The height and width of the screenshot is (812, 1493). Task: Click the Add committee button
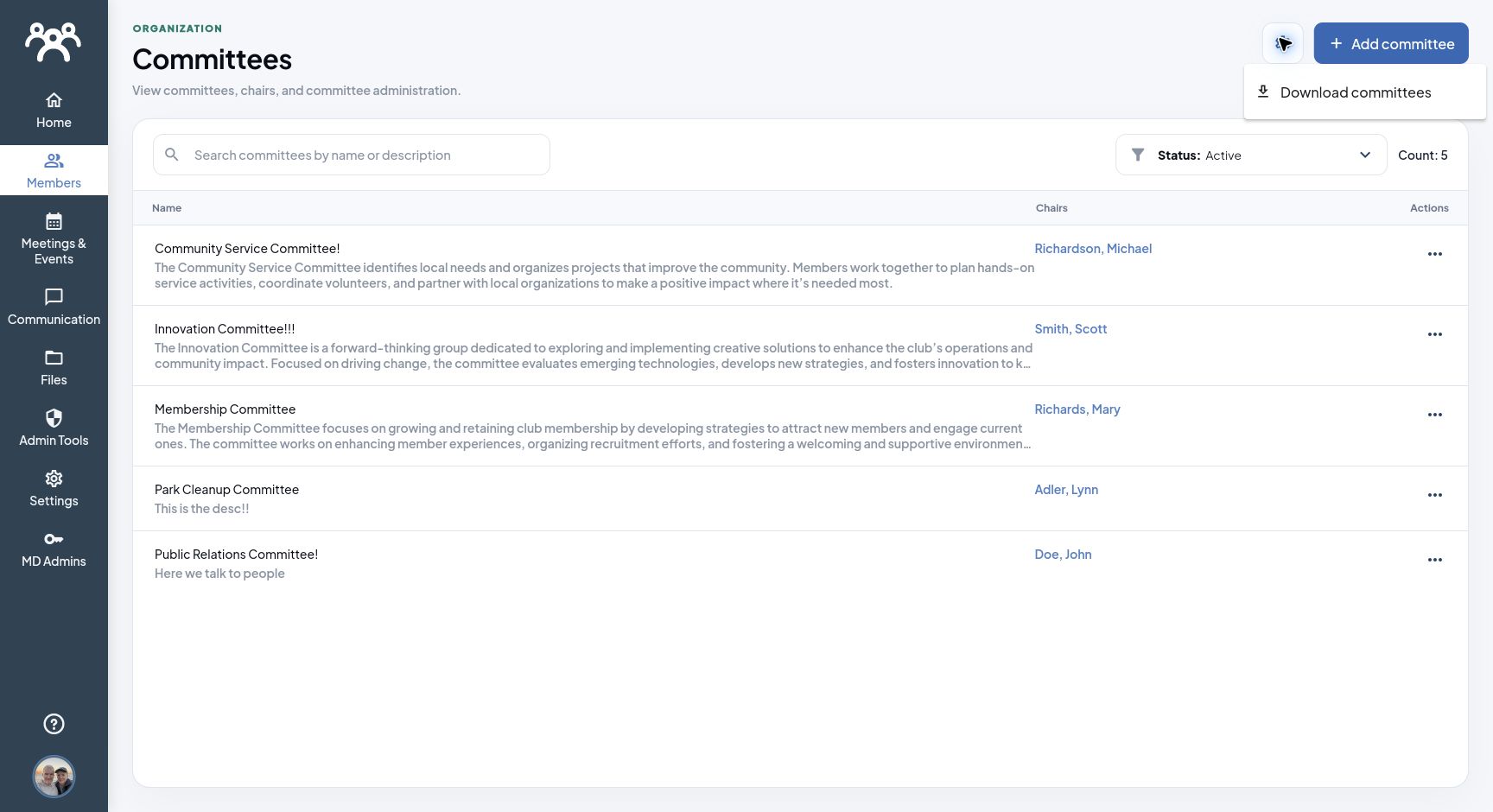(1391, 43)
